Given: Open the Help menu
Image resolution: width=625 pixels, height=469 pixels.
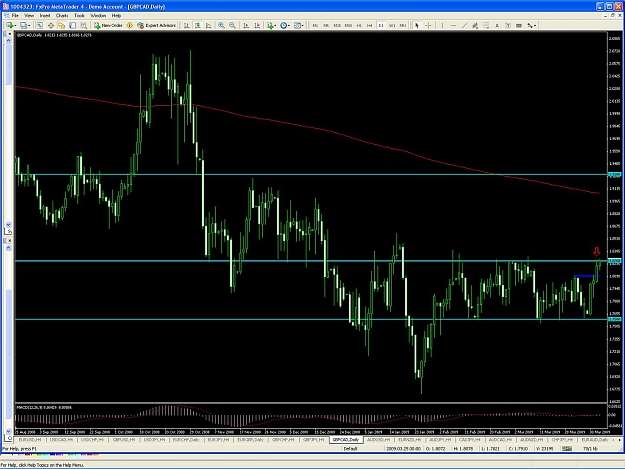Looking at the screenshot, I should [x=116, y=16].
